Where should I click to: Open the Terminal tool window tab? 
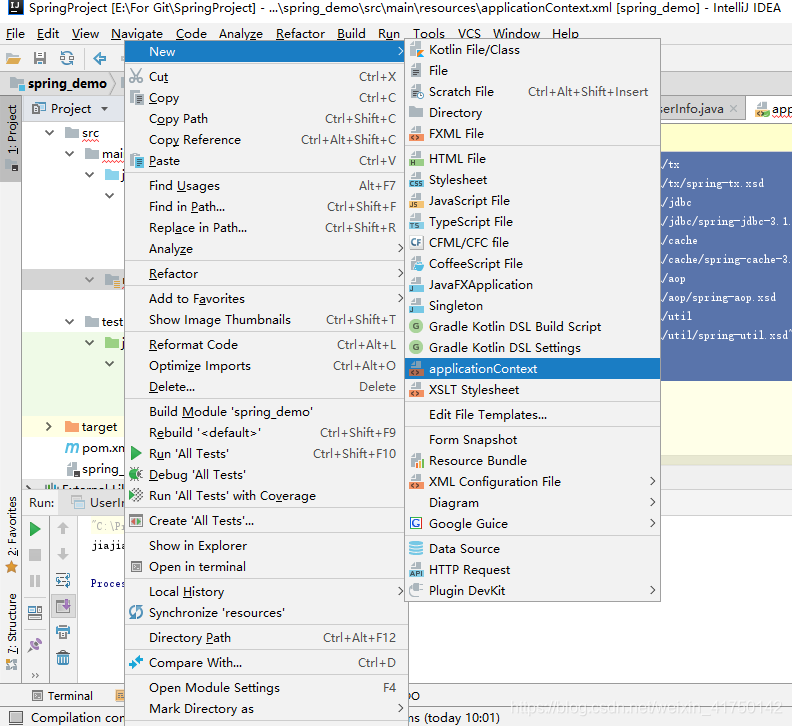tap(63, 696)
